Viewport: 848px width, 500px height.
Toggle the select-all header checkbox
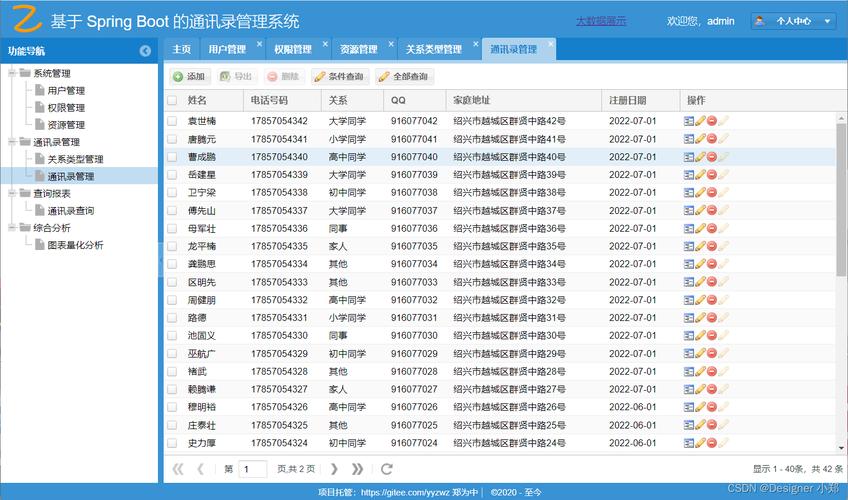pos(172,100)
